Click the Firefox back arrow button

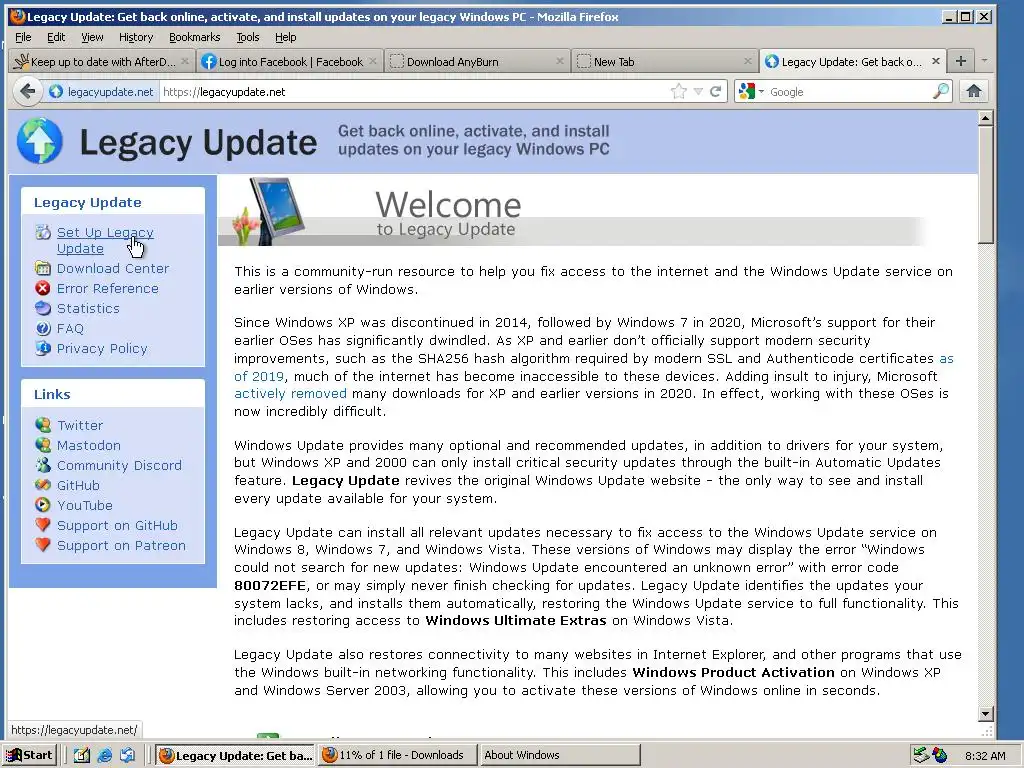(x=27, y=91)
